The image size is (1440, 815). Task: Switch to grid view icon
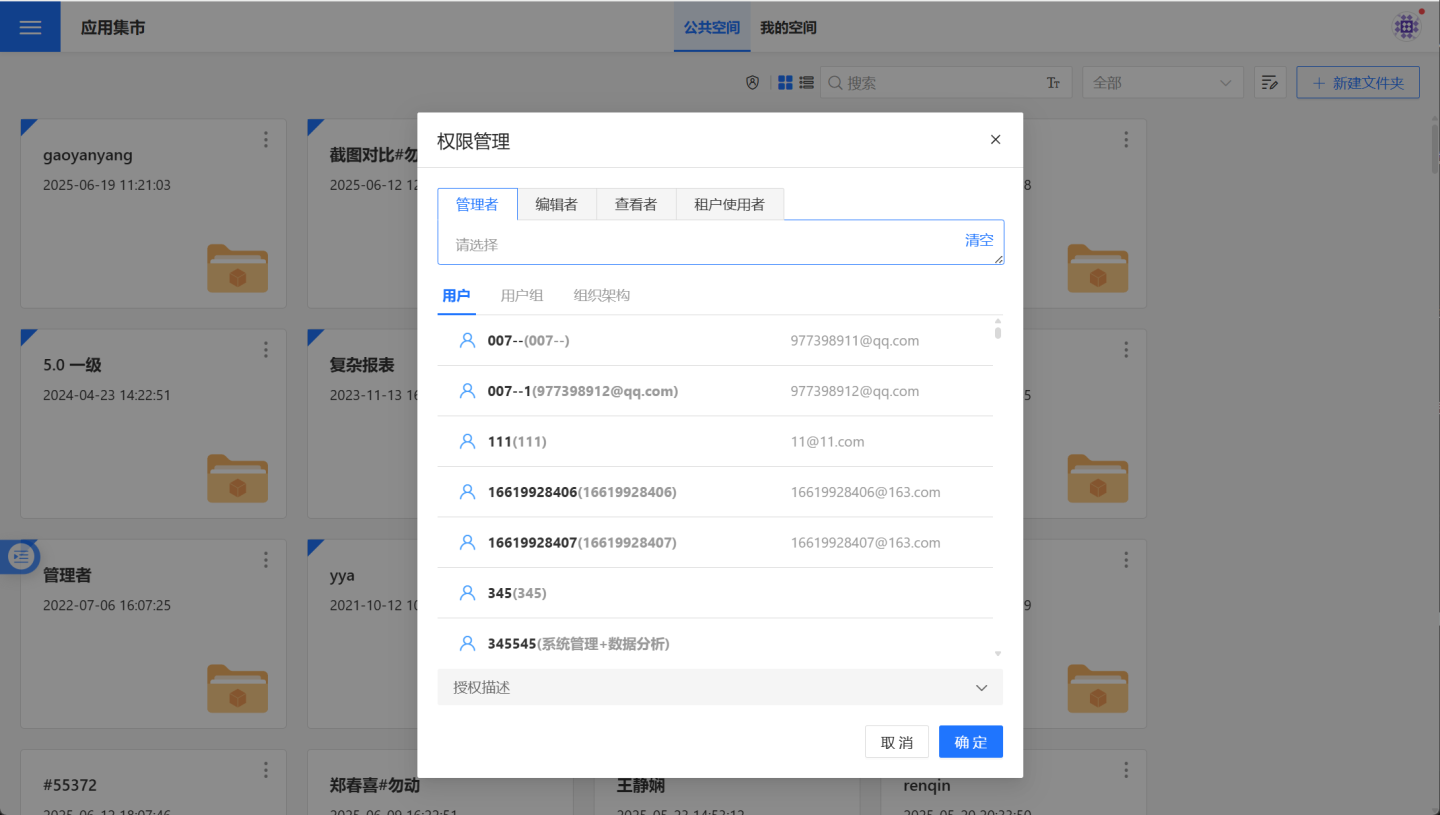(x=785, y=83)
